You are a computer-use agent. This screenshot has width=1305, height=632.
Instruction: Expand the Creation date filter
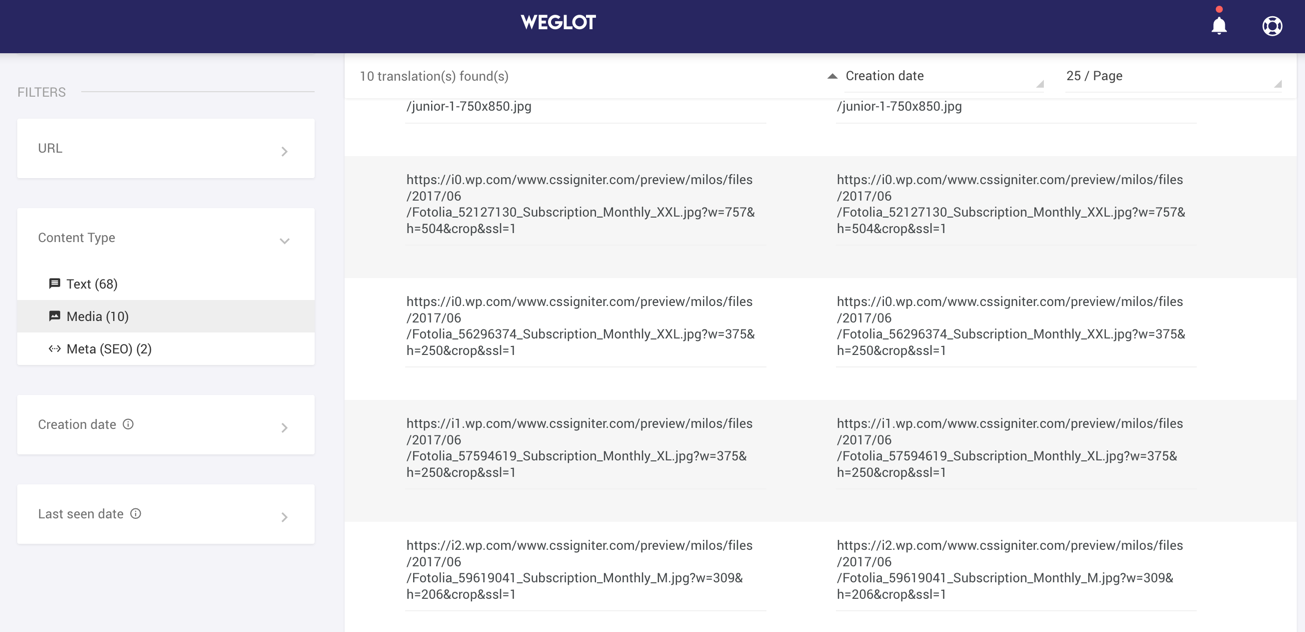(x=166, y=425)
